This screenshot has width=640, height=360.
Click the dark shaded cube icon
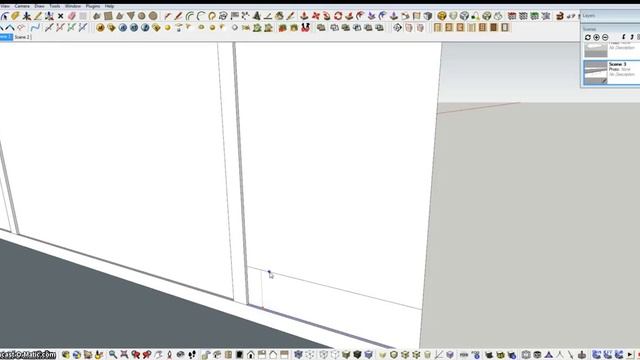click(x=428, y=16)
